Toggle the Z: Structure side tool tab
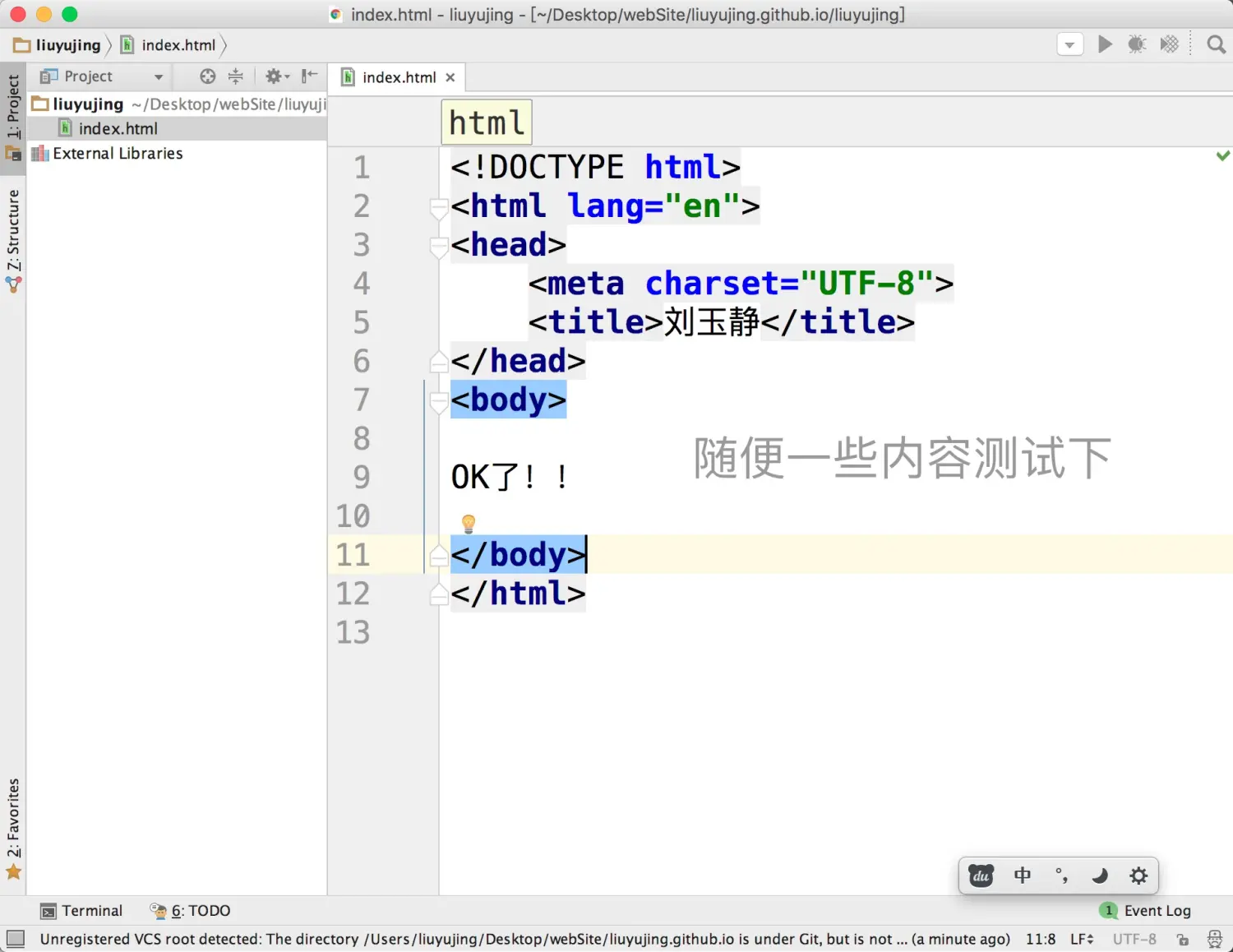Viewport: 1233px width, 952px height. pyautogui.click(x=13, y=241)
